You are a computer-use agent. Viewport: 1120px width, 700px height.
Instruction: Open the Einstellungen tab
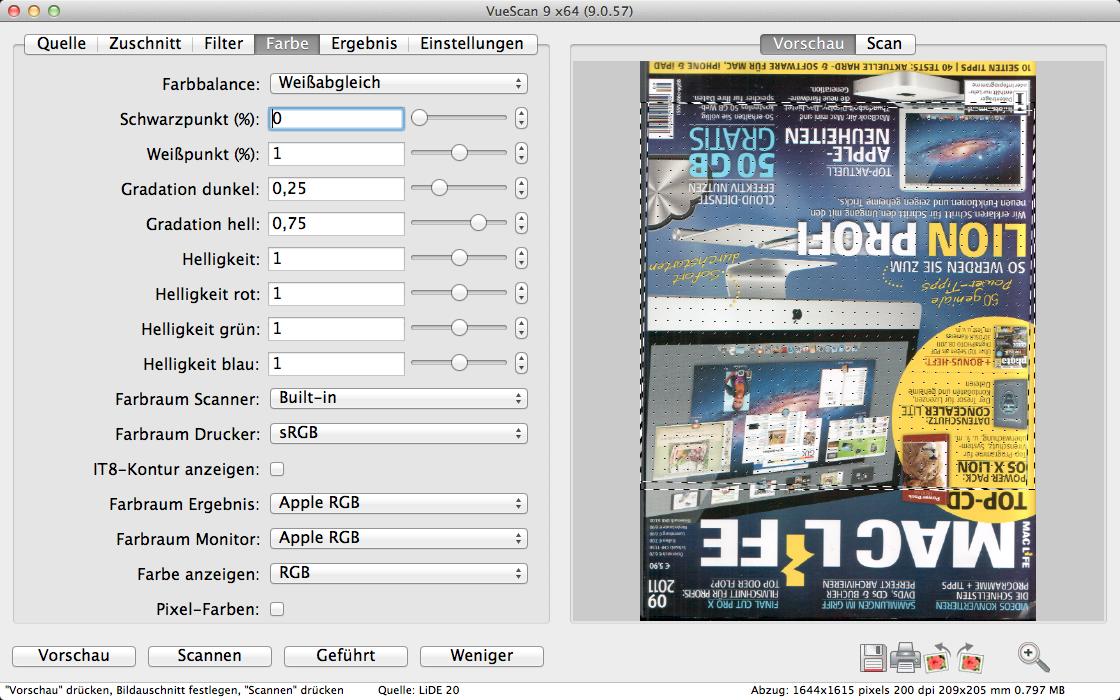pos(472,44)
